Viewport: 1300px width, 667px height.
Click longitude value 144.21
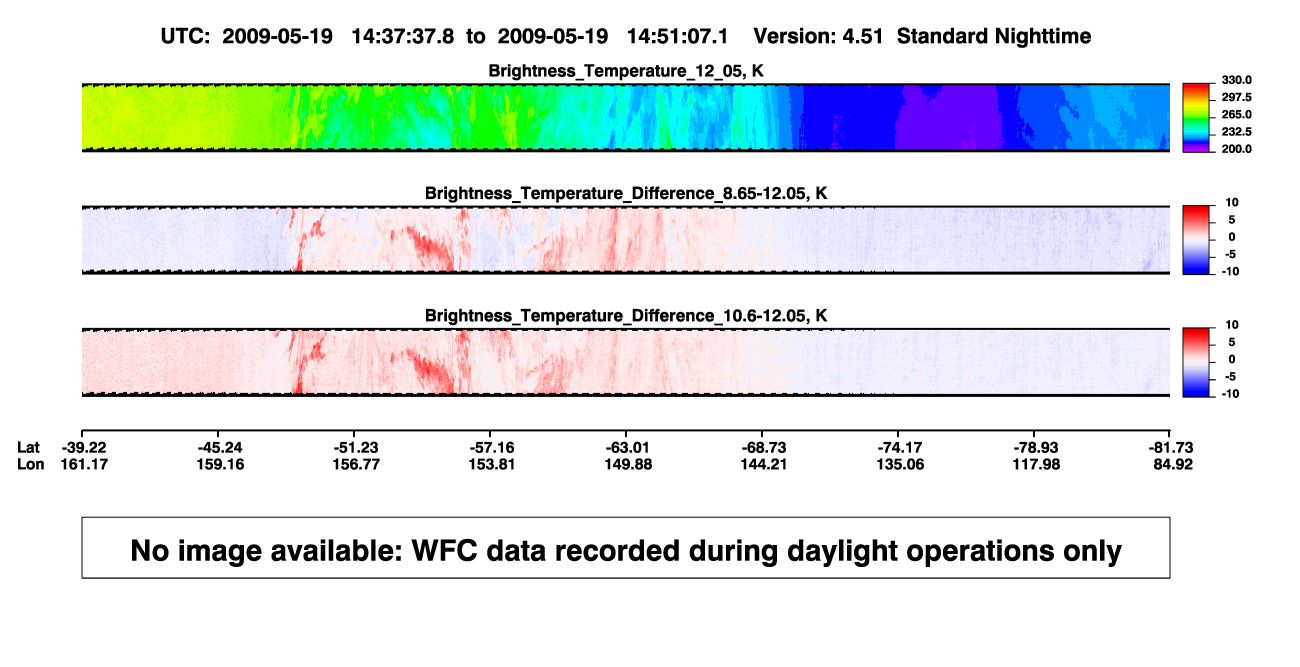[764, 464]
